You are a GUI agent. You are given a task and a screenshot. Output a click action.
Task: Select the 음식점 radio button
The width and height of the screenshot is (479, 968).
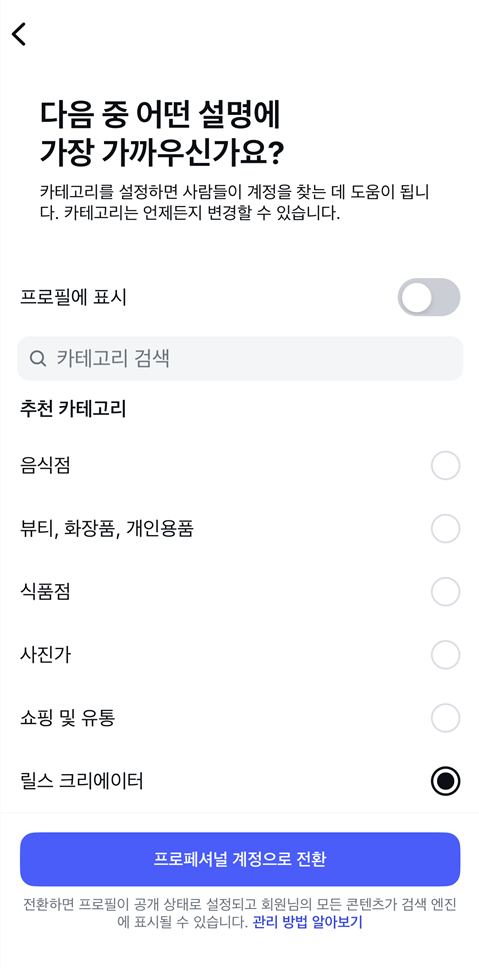tap(446, 465)
